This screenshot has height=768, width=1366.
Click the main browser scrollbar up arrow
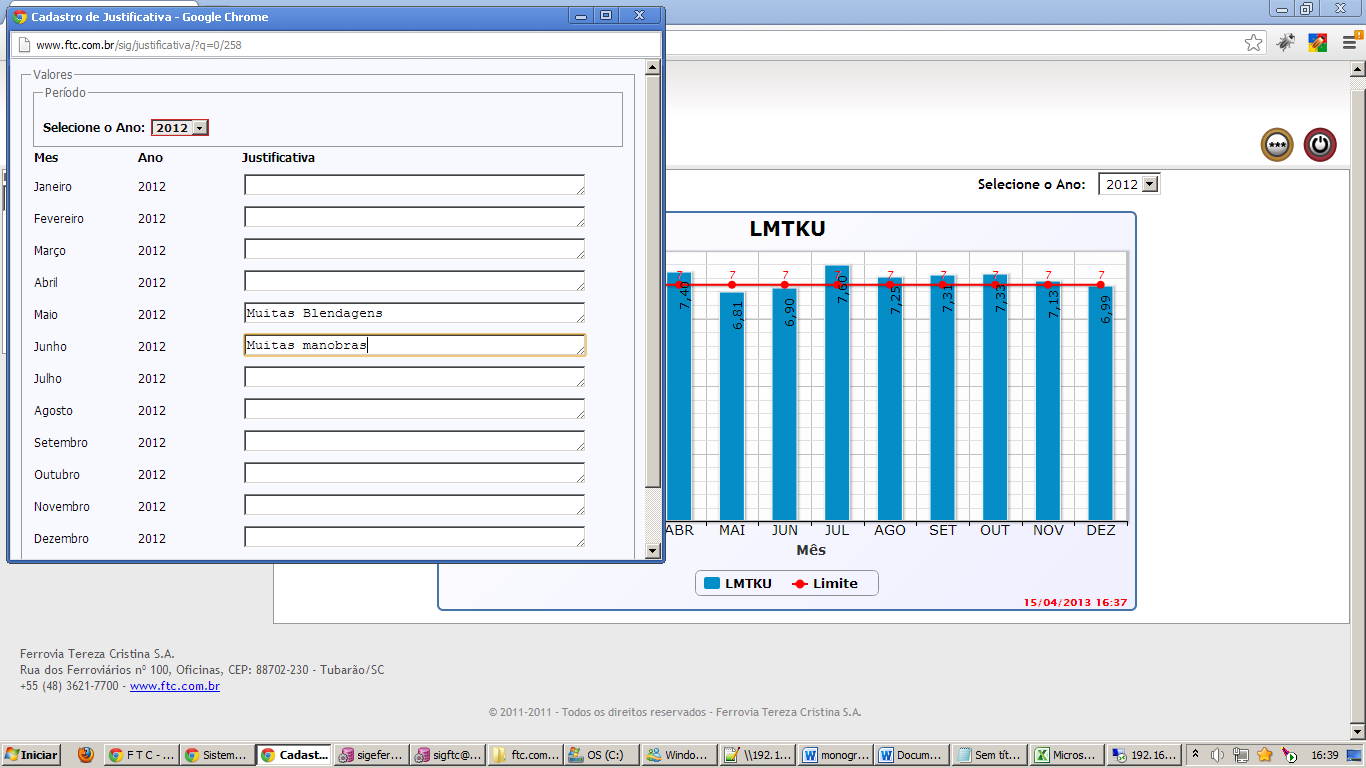(x=1357, y=68)
